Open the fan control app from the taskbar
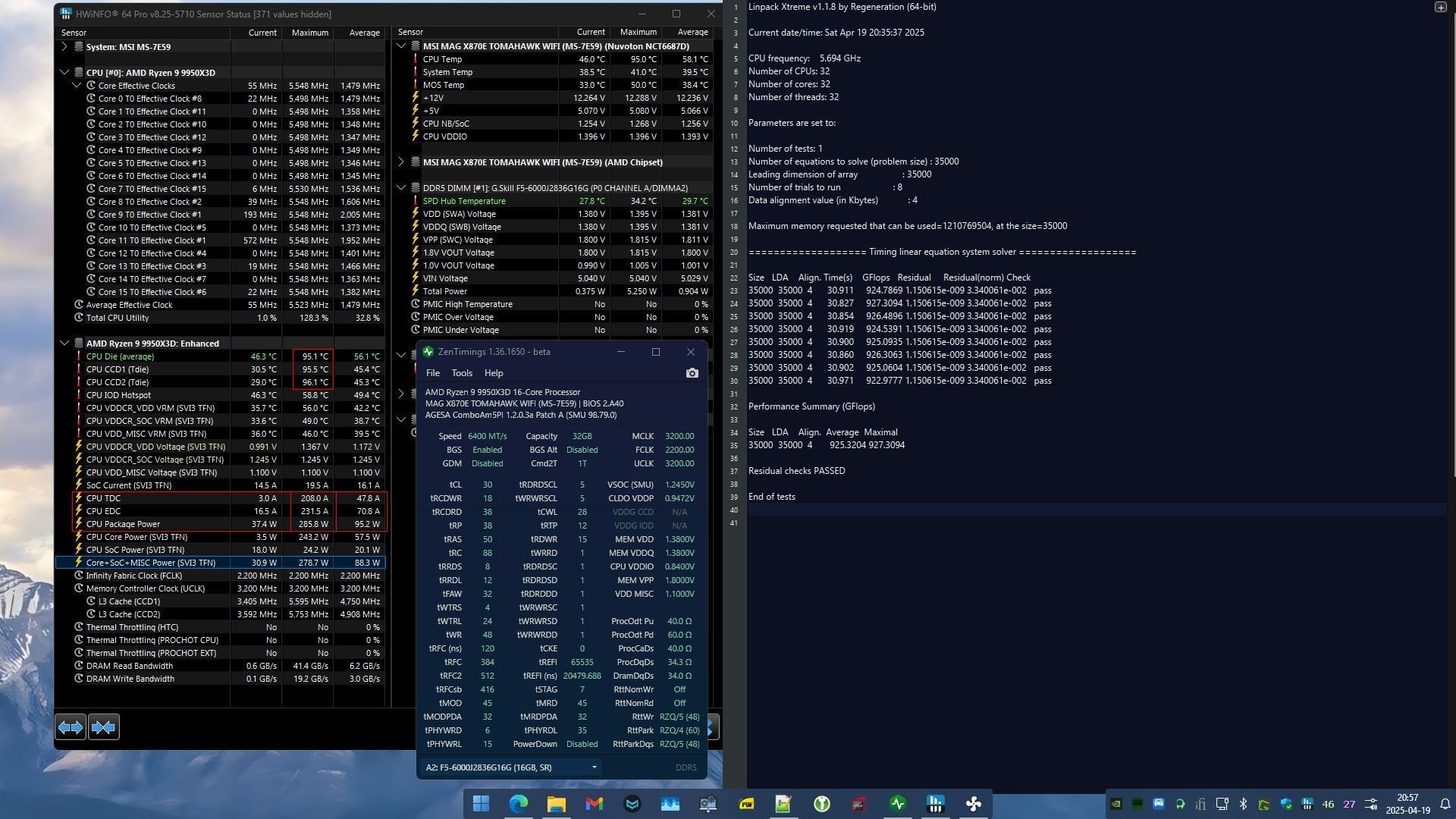This screenshot has width=1456, height=819. [x=974, y=803]
